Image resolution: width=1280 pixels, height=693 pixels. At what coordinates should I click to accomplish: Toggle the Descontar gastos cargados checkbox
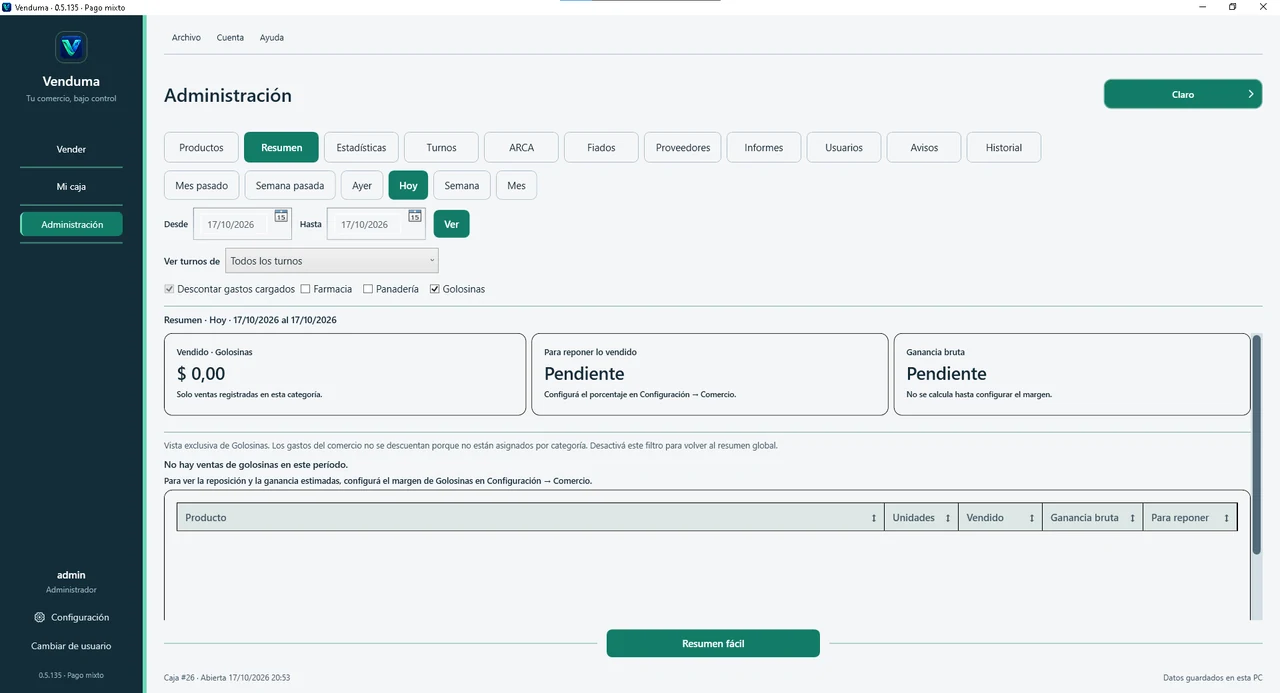pos(169,289)
